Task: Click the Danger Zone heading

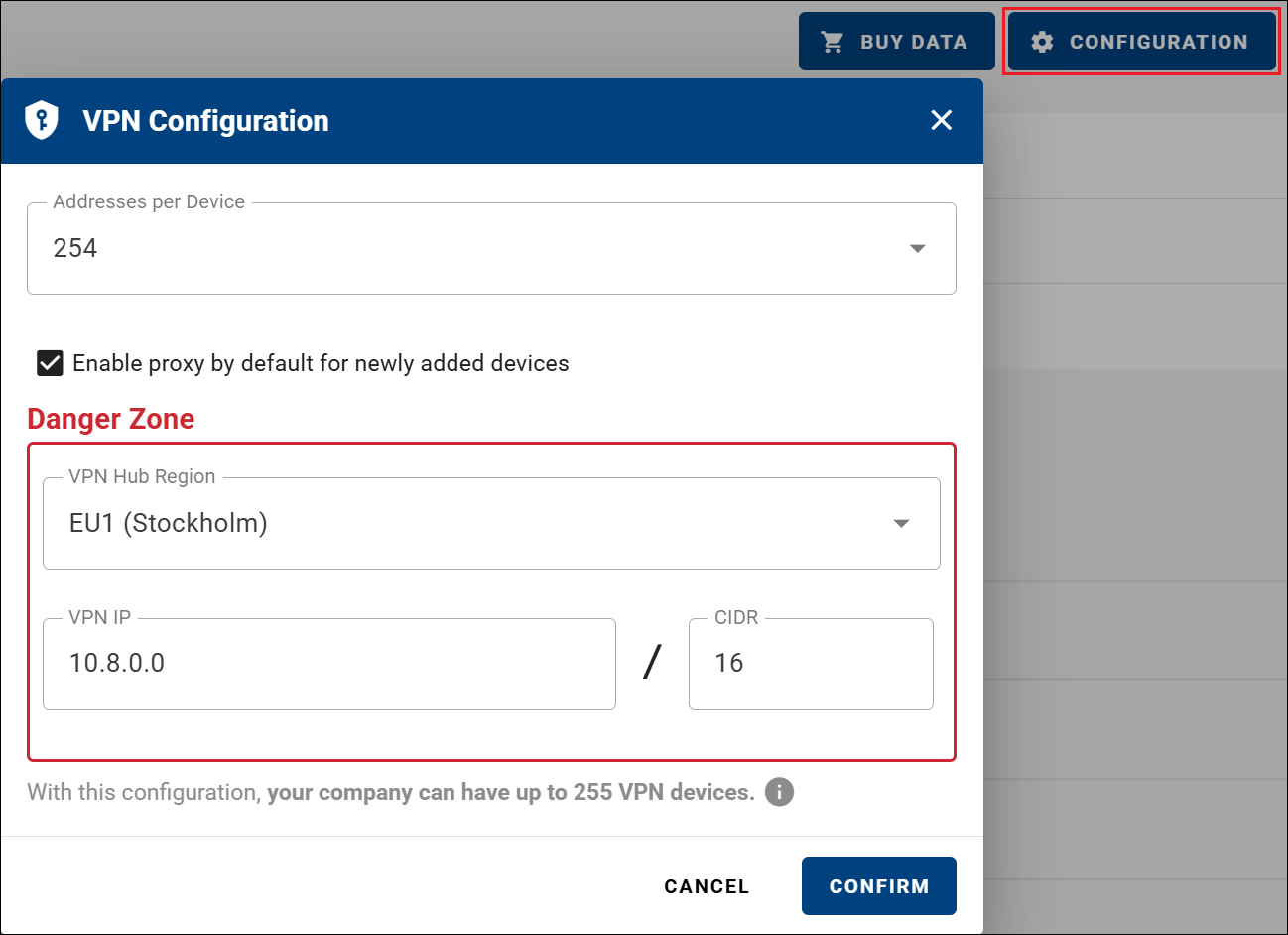Action: click(111, 419)
